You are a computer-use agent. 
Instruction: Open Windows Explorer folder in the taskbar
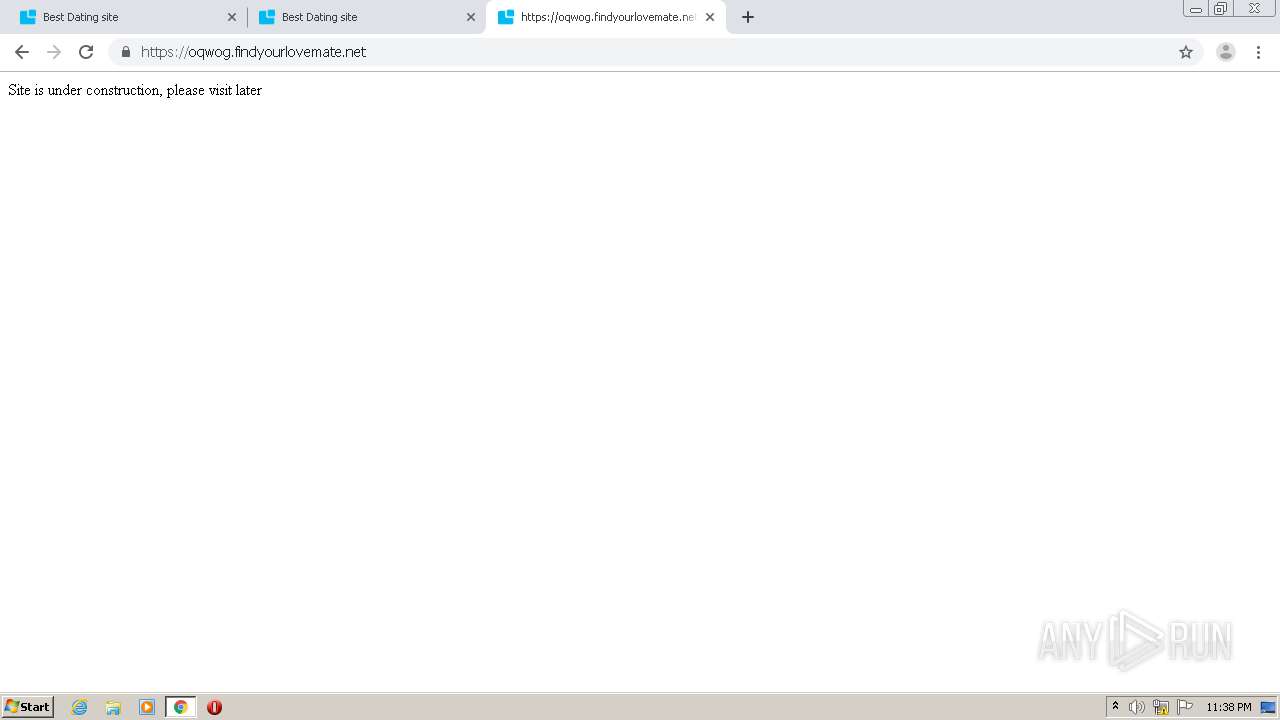tap(113, 707)
